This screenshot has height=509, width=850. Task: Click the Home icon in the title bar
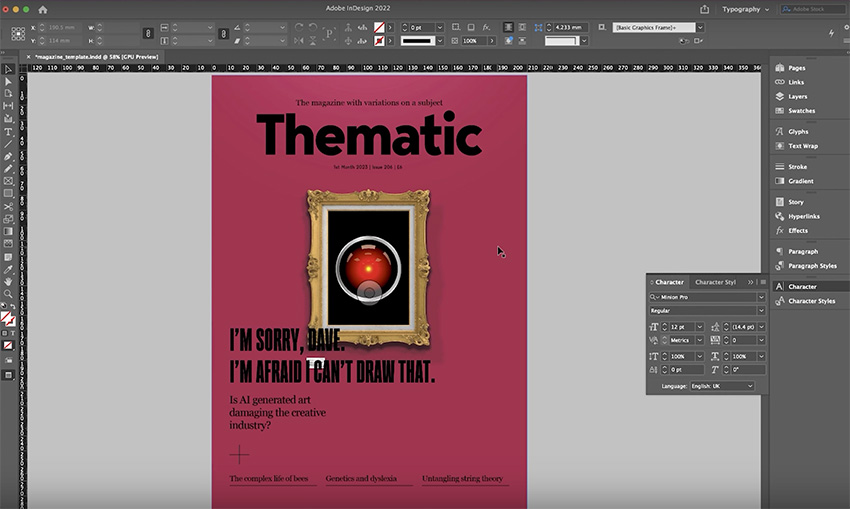(43, 9)
